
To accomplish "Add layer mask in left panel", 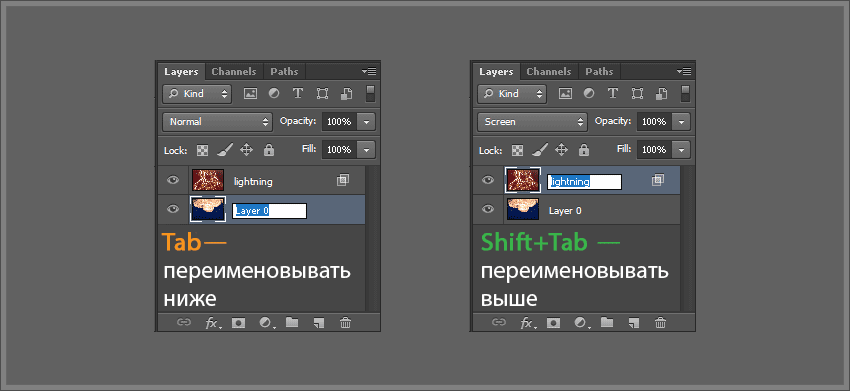I will [239, 323].
